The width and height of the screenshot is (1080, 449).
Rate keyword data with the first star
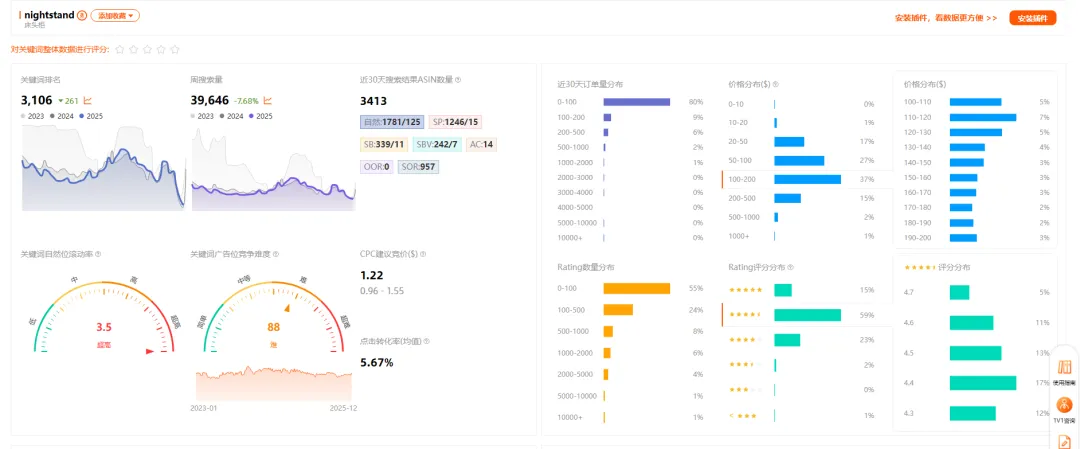(120, 49)
